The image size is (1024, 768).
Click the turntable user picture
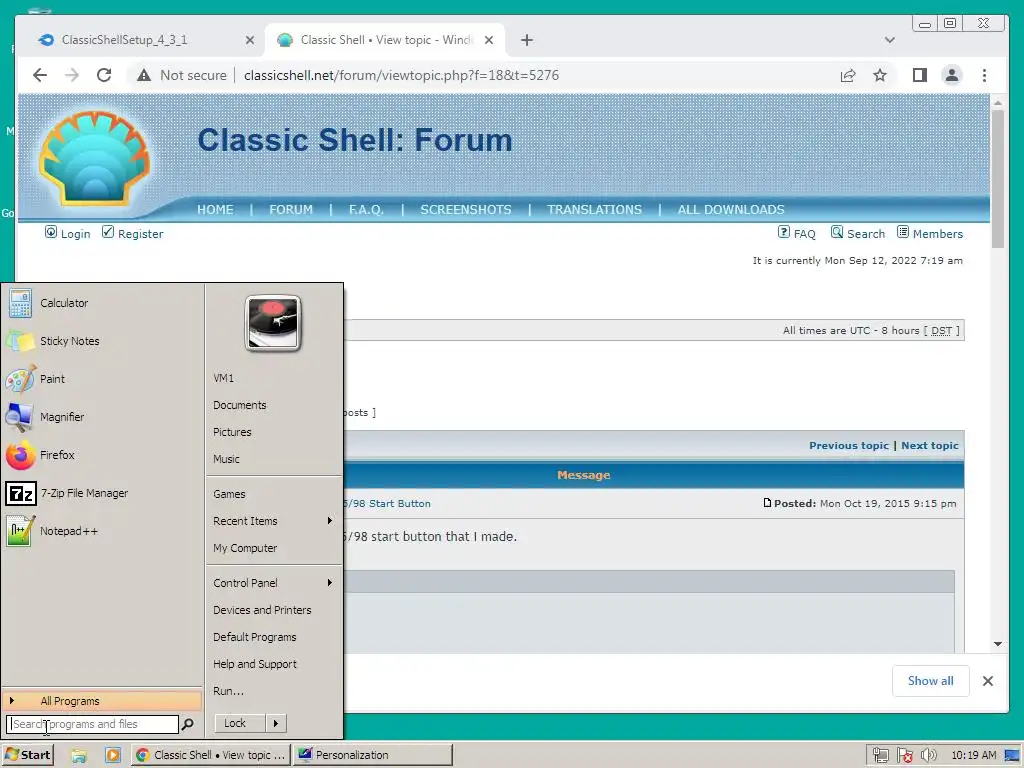(273, 323)
